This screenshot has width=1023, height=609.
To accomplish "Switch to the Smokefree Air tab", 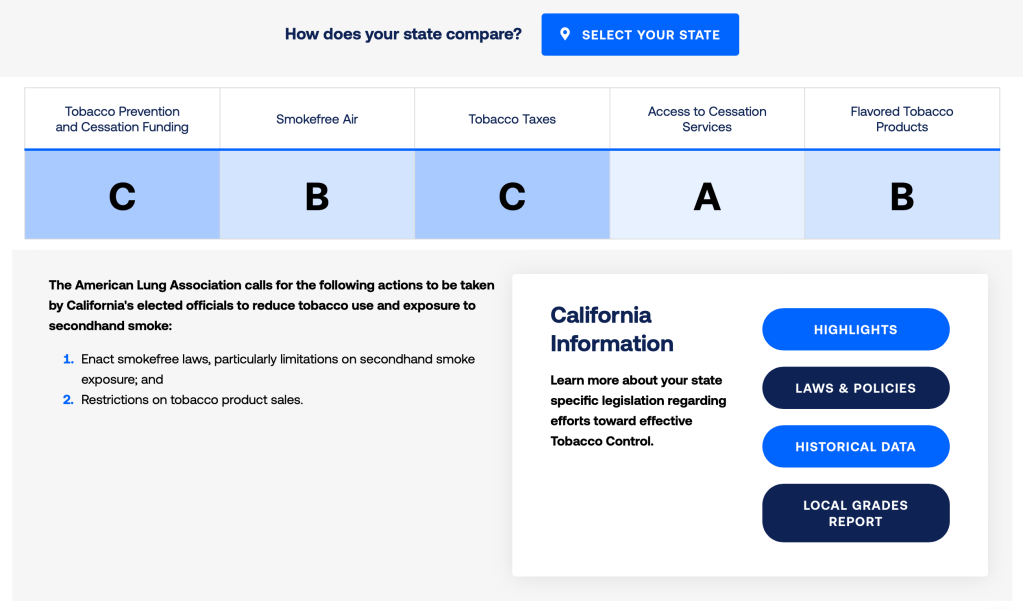I will (x=317, y=119).
